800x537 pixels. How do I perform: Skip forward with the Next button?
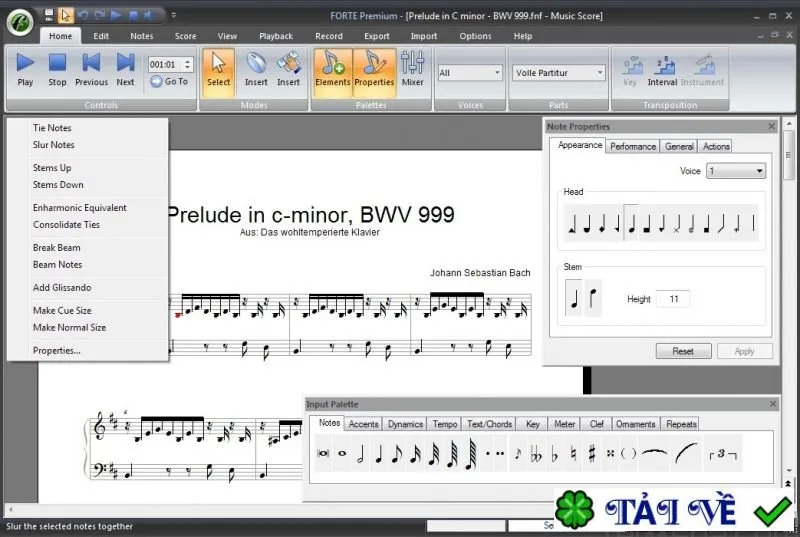125,70
